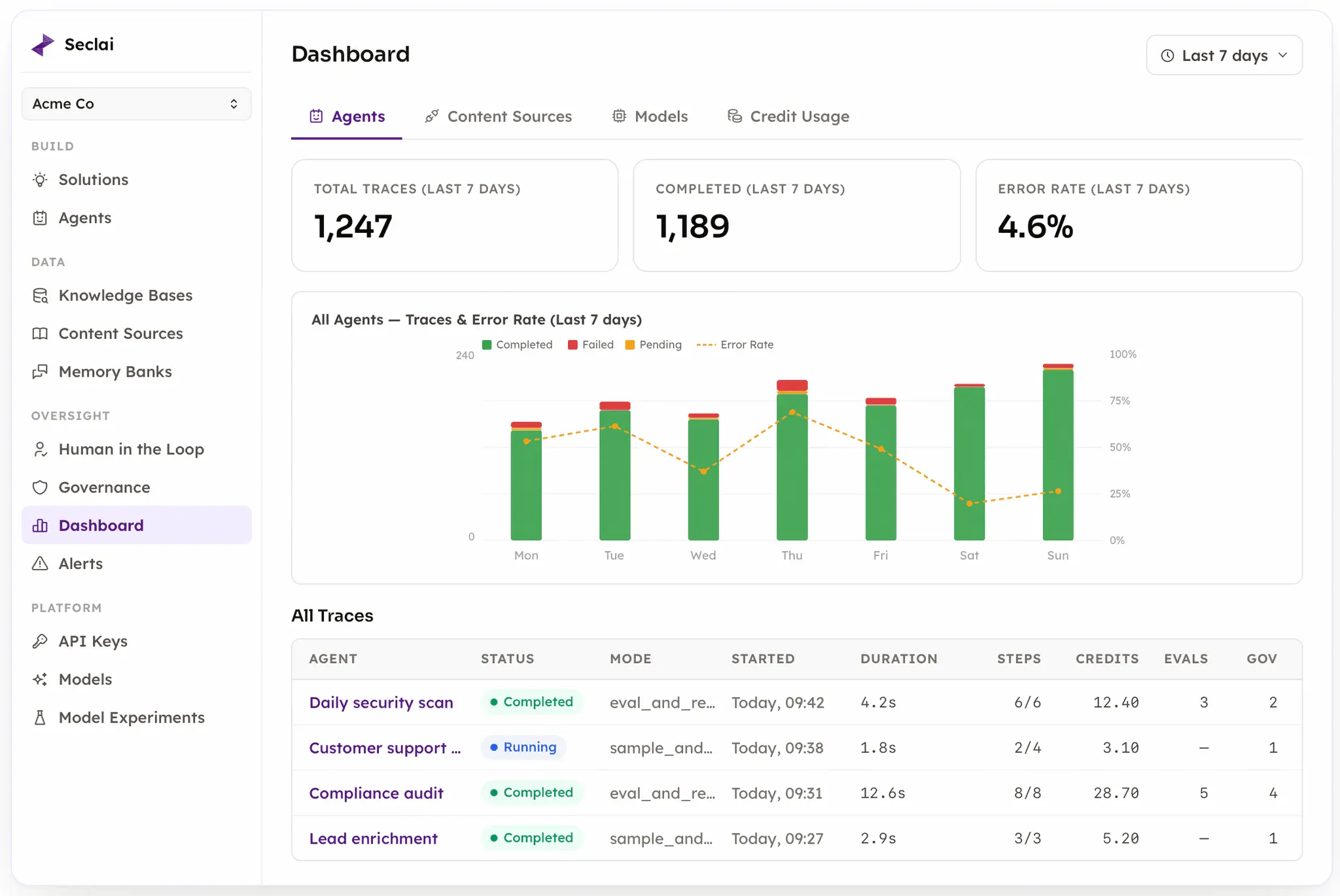The height and width of the screenshot is (896, 1340).
Task: Click the Running status badge
Action: pos(523,748)
